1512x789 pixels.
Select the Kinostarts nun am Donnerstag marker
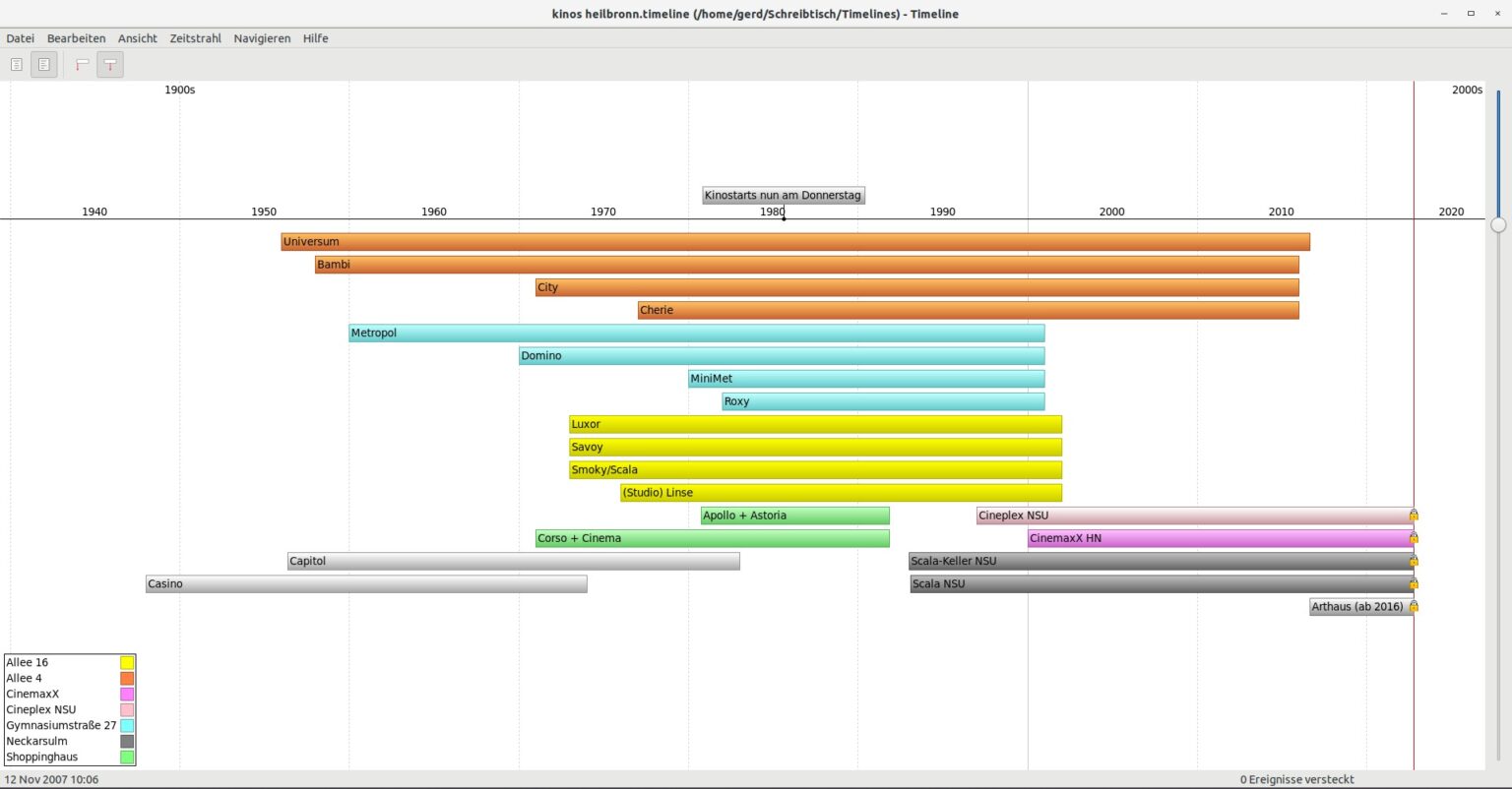[x=783, y=195]
